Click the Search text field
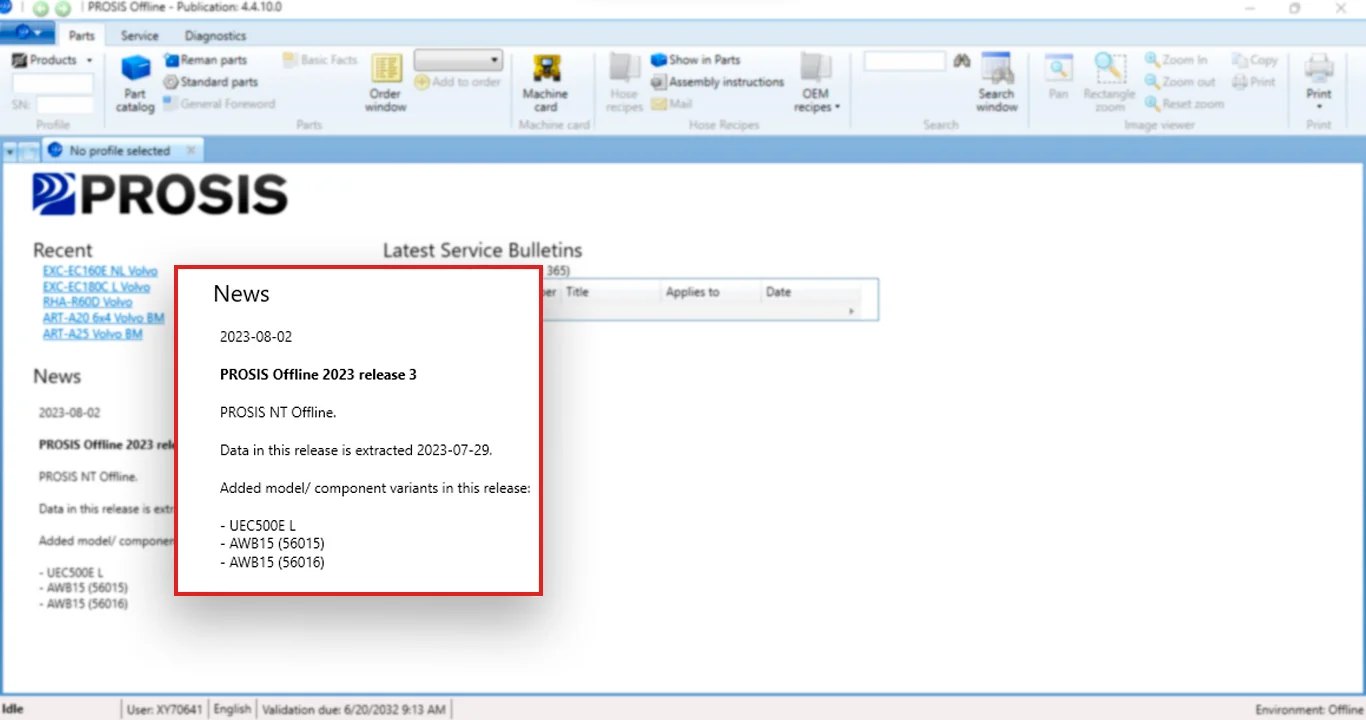The image size is (1366, 720). tap(905, 61)
